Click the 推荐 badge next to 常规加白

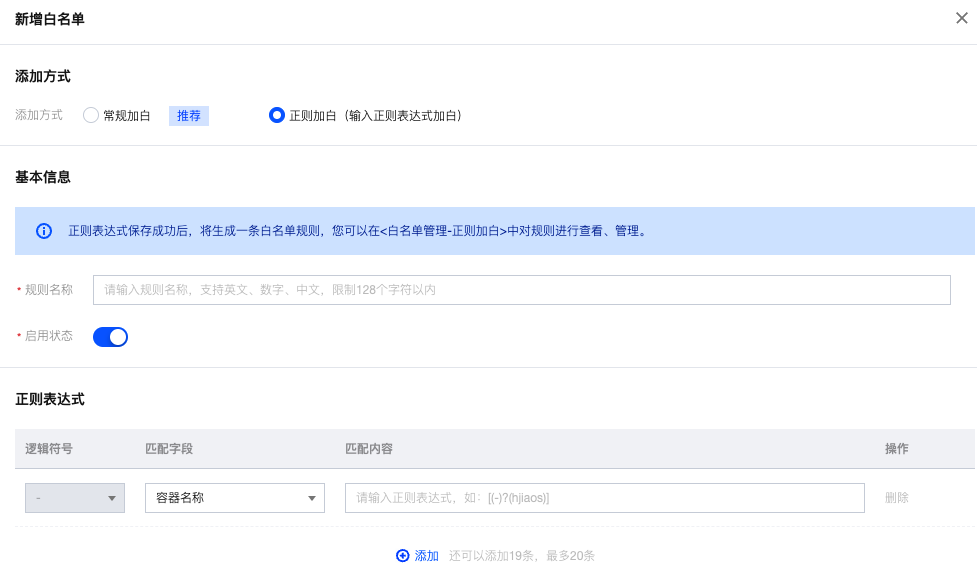189,115
